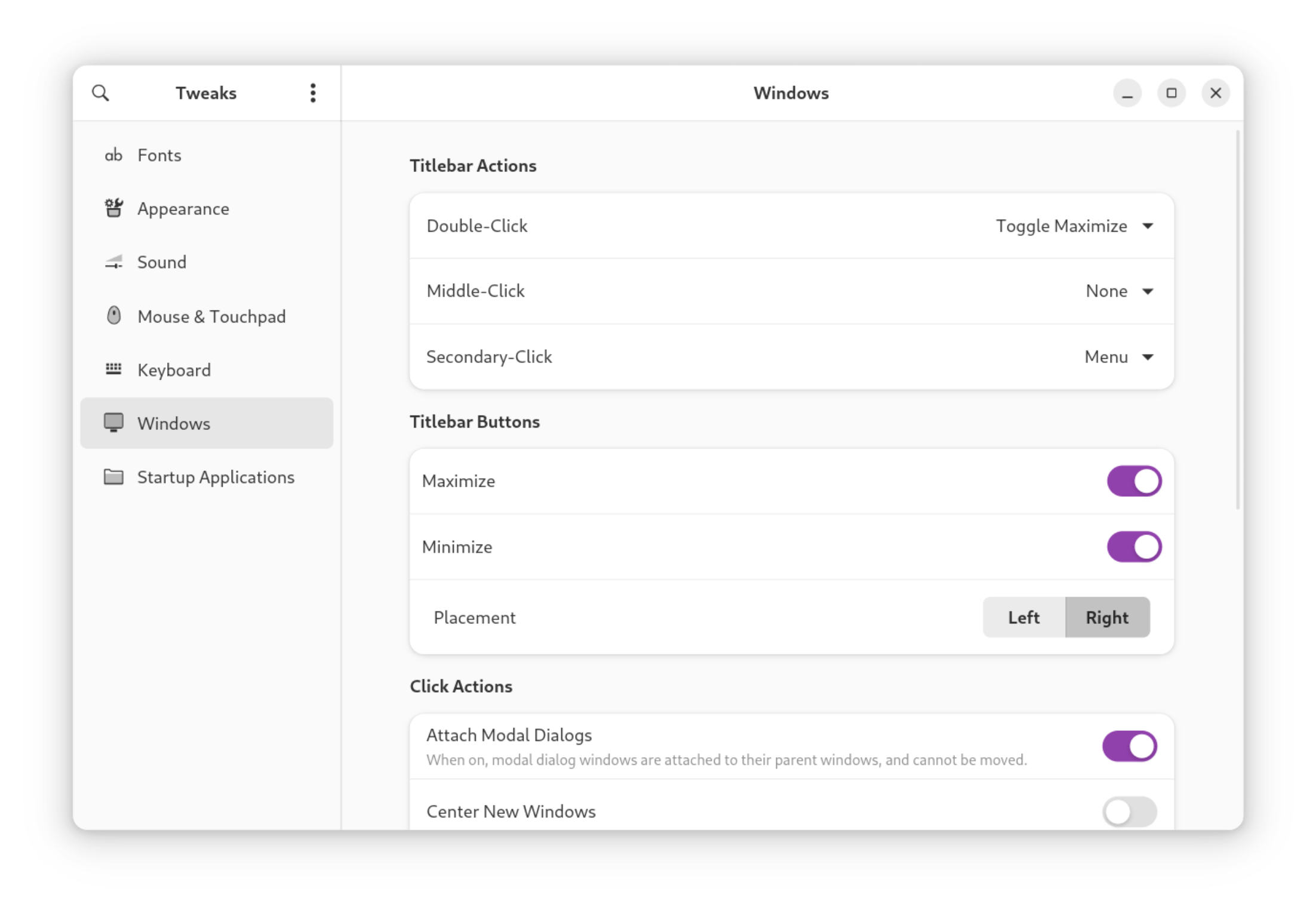Open the Tweaks three-dot menu
This screenshot has width=1316, height=910.
[x=313, y=93]
